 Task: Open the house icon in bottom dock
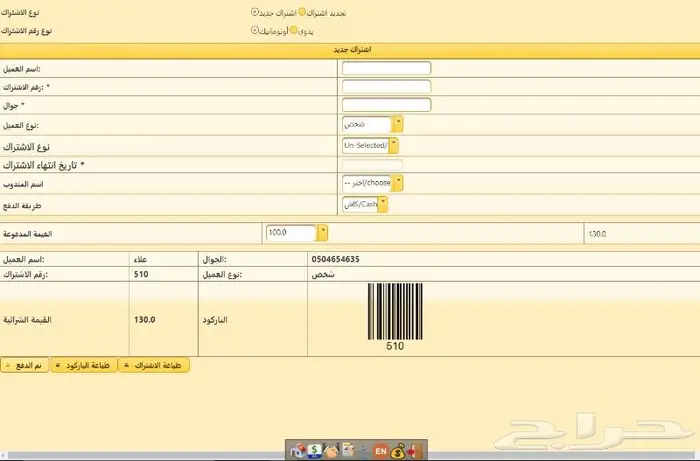click(x=297, y=451)
